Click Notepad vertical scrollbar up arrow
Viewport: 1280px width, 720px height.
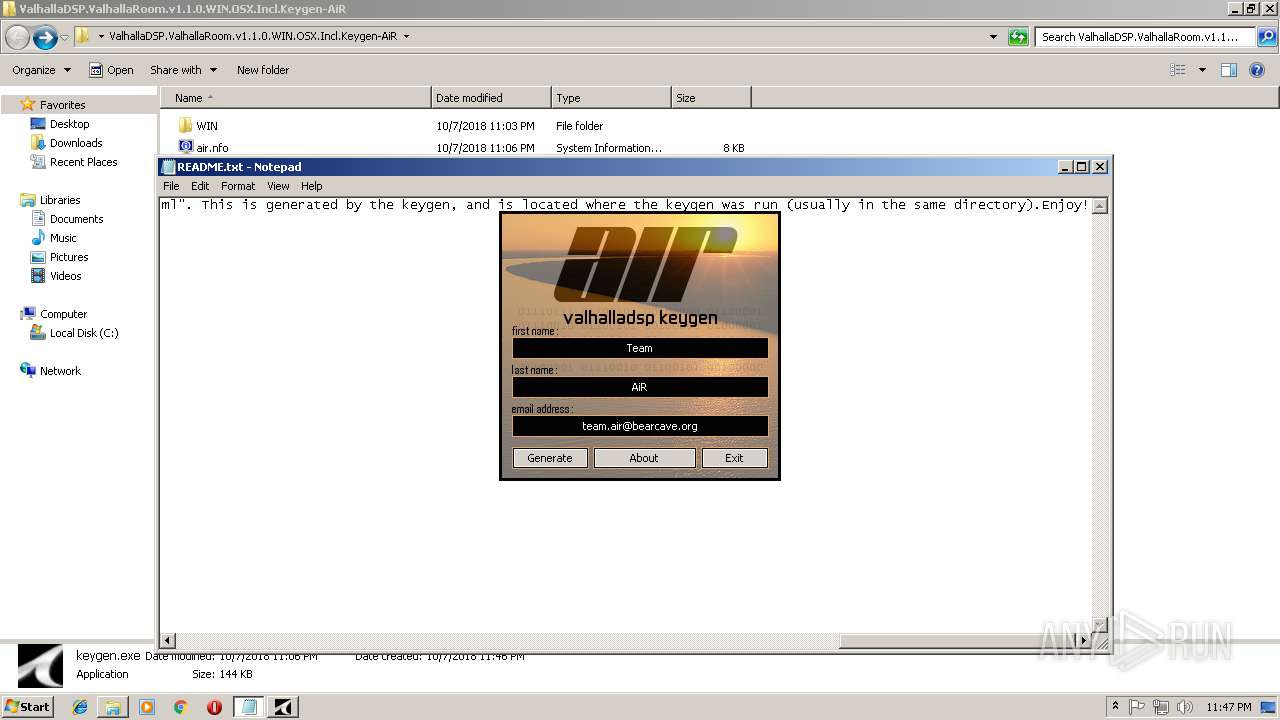(1100, 205)
